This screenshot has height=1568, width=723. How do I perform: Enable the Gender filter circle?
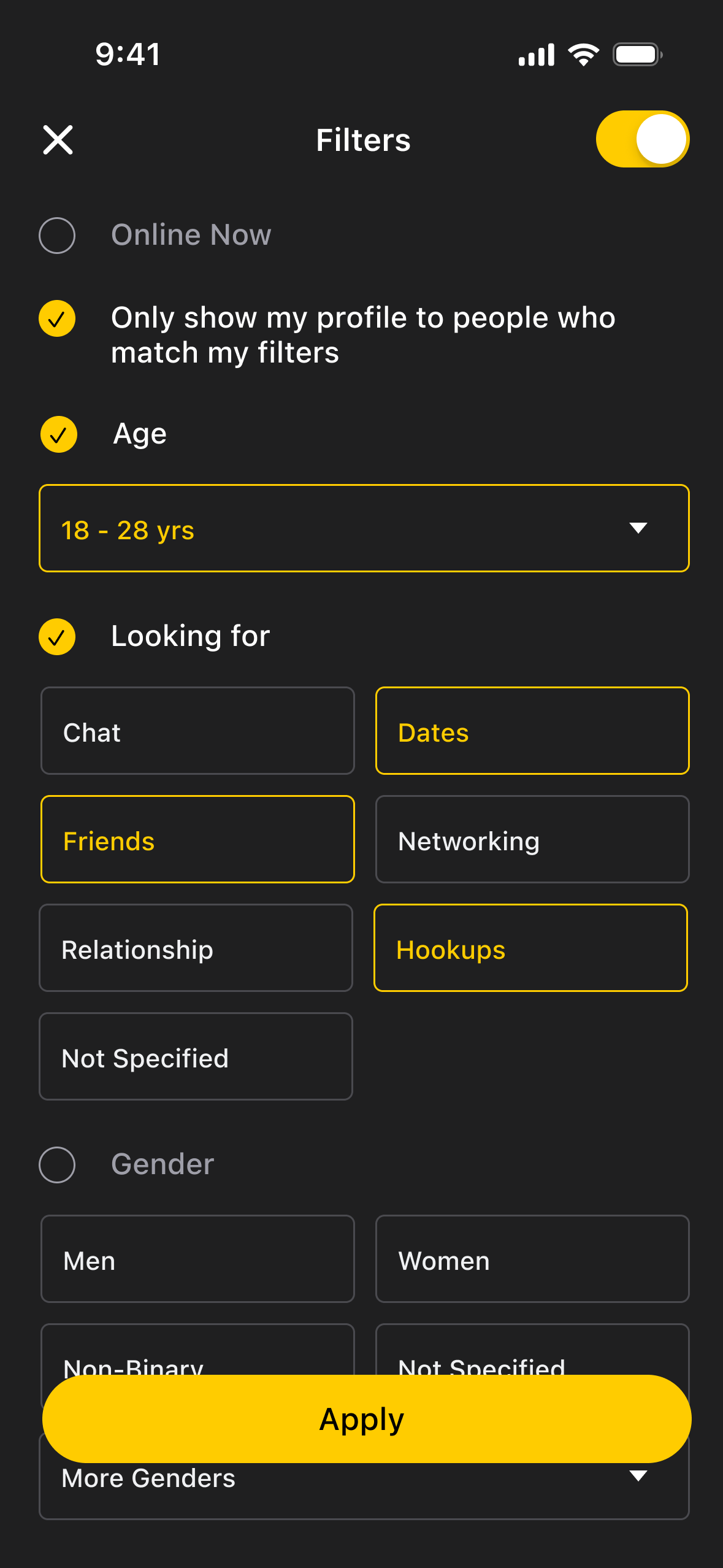(57, 1164)
